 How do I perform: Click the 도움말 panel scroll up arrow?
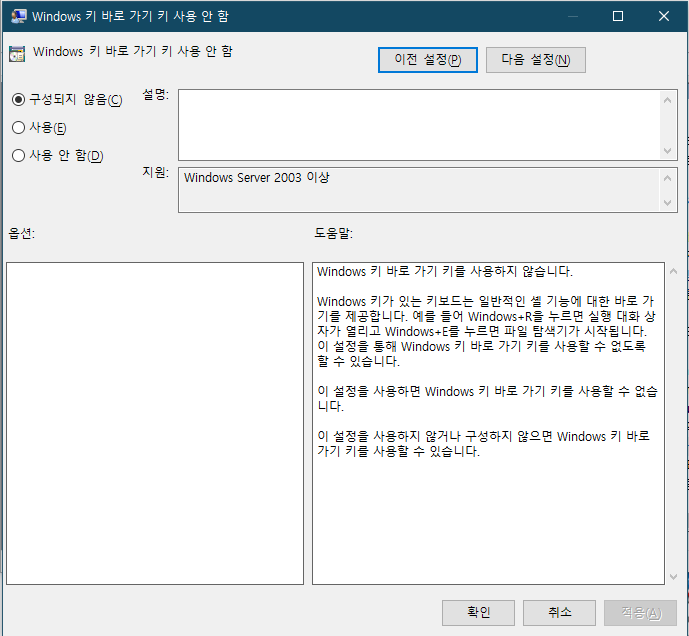(673, 272)
